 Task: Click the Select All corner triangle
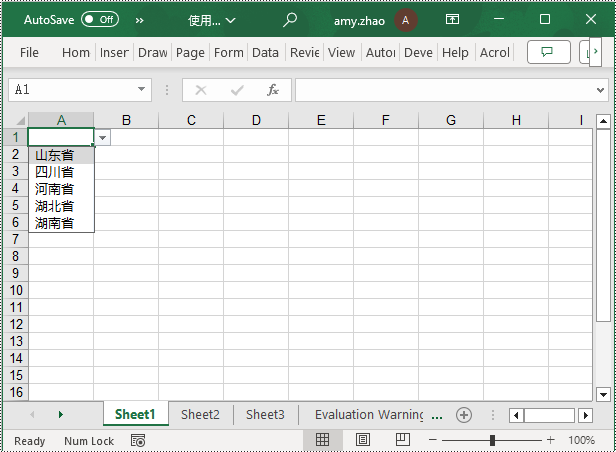pos(20,120)
